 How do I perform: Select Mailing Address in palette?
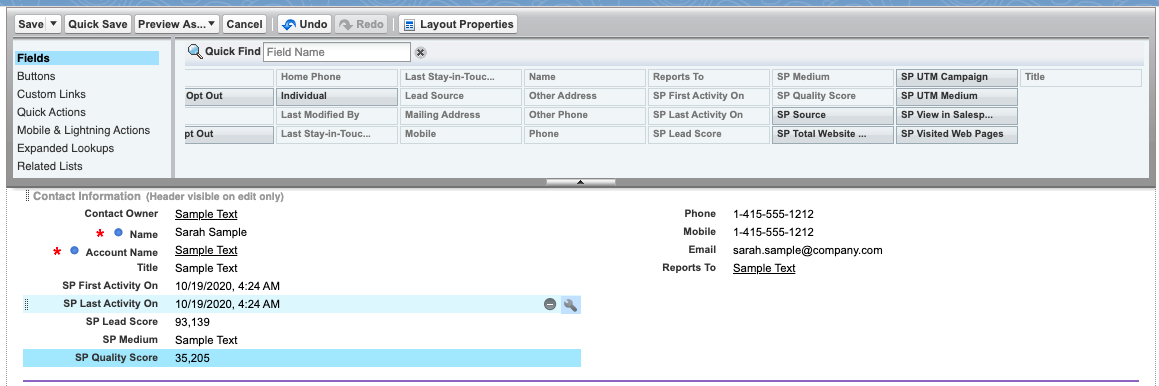coord(461,115)
